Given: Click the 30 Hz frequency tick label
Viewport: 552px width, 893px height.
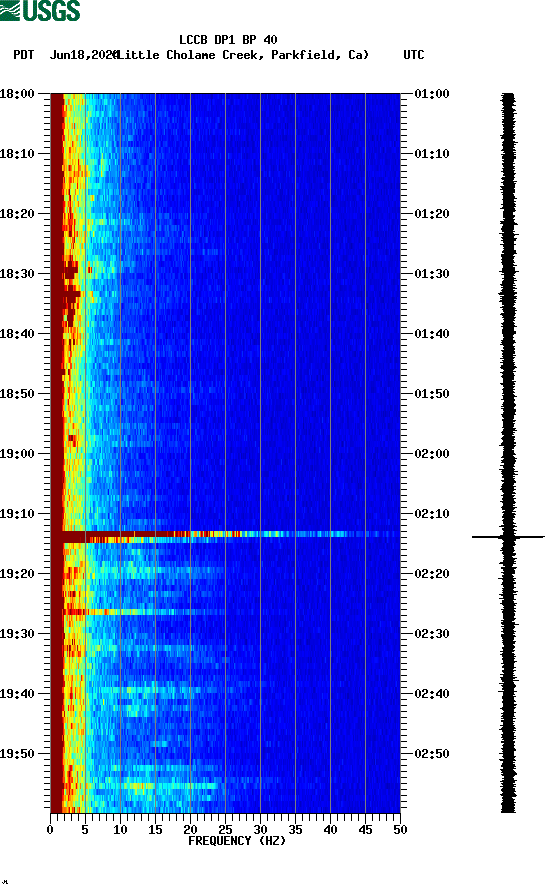Looking at the screenshot, I should [x=260, y=830].
